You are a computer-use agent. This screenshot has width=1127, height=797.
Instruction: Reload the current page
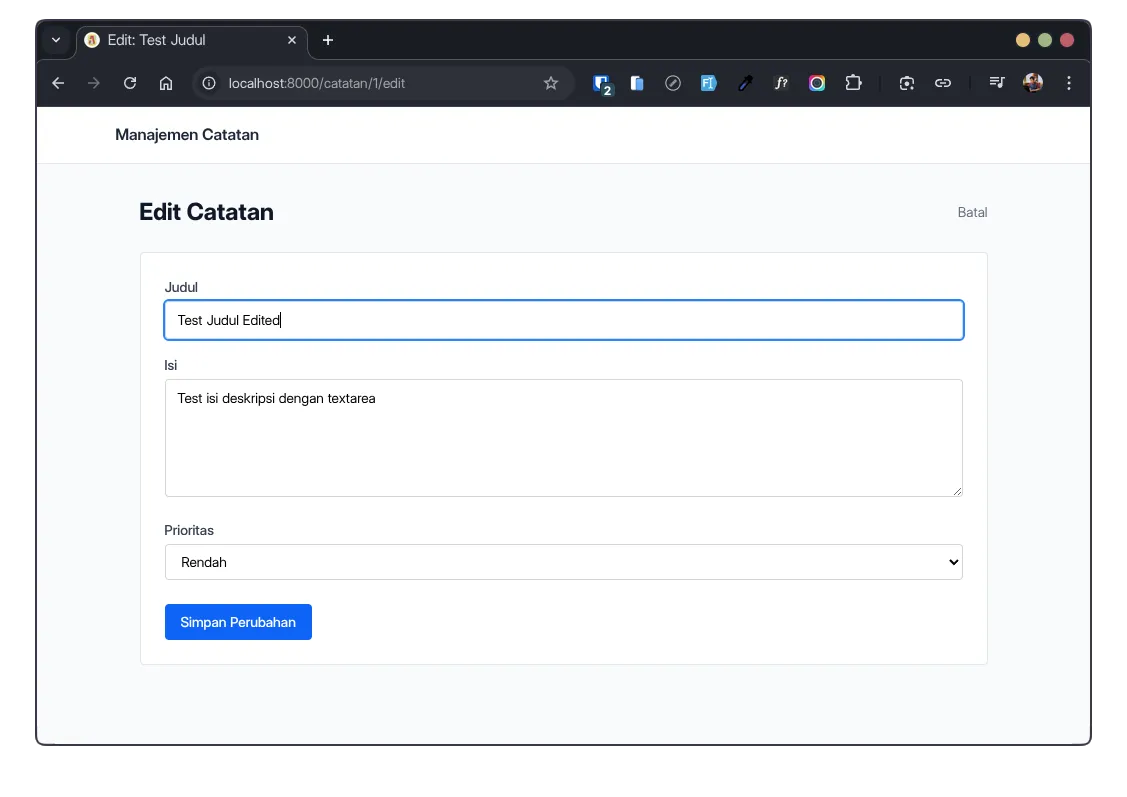pos(129,83)
